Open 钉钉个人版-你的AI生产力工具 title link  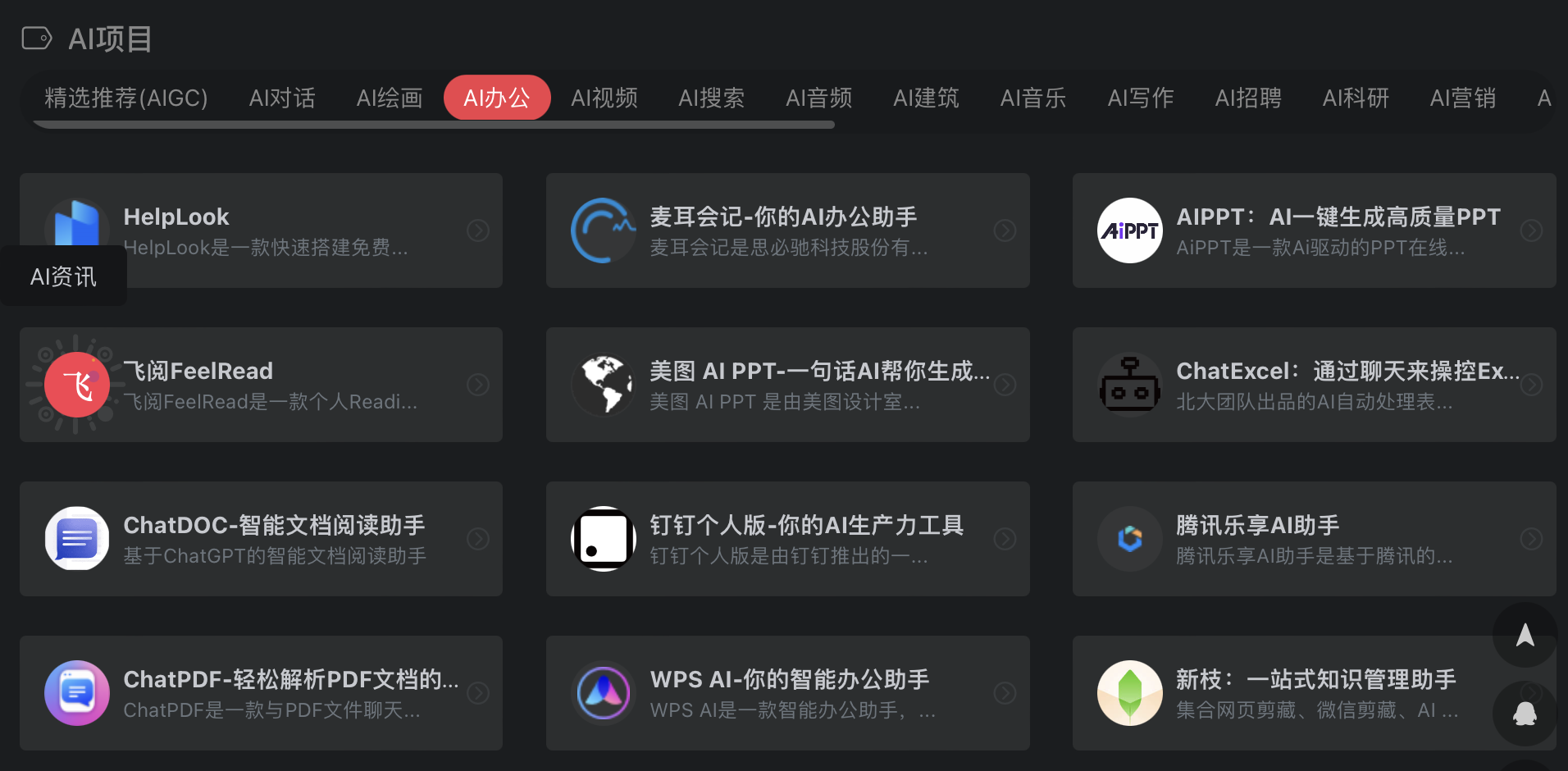pyautogui.click(x=807, y=525)
